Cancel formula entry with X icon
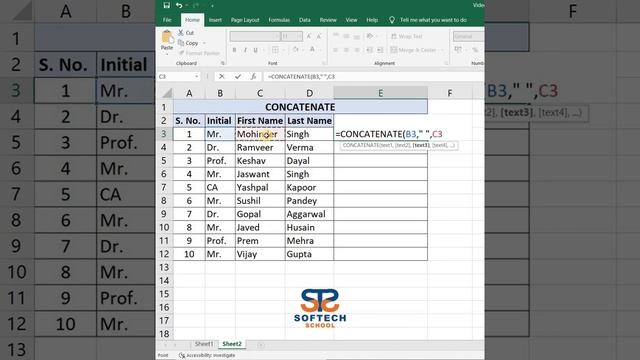640x360 pixels. [222, 76]
